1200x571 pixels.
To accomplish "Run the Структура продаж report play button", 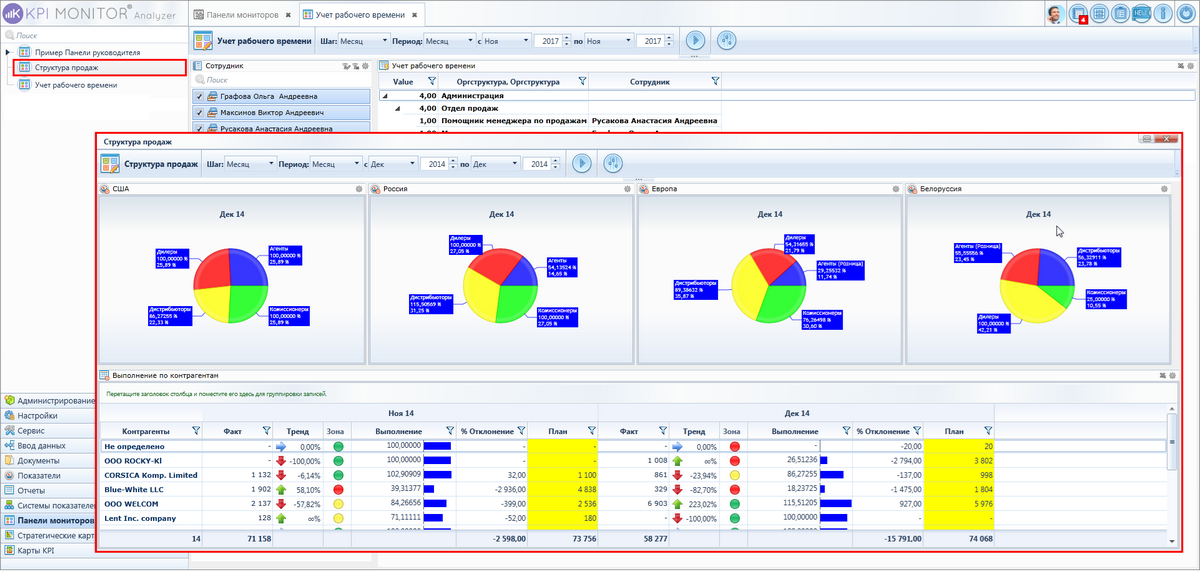I will click(x=582, y=163).
